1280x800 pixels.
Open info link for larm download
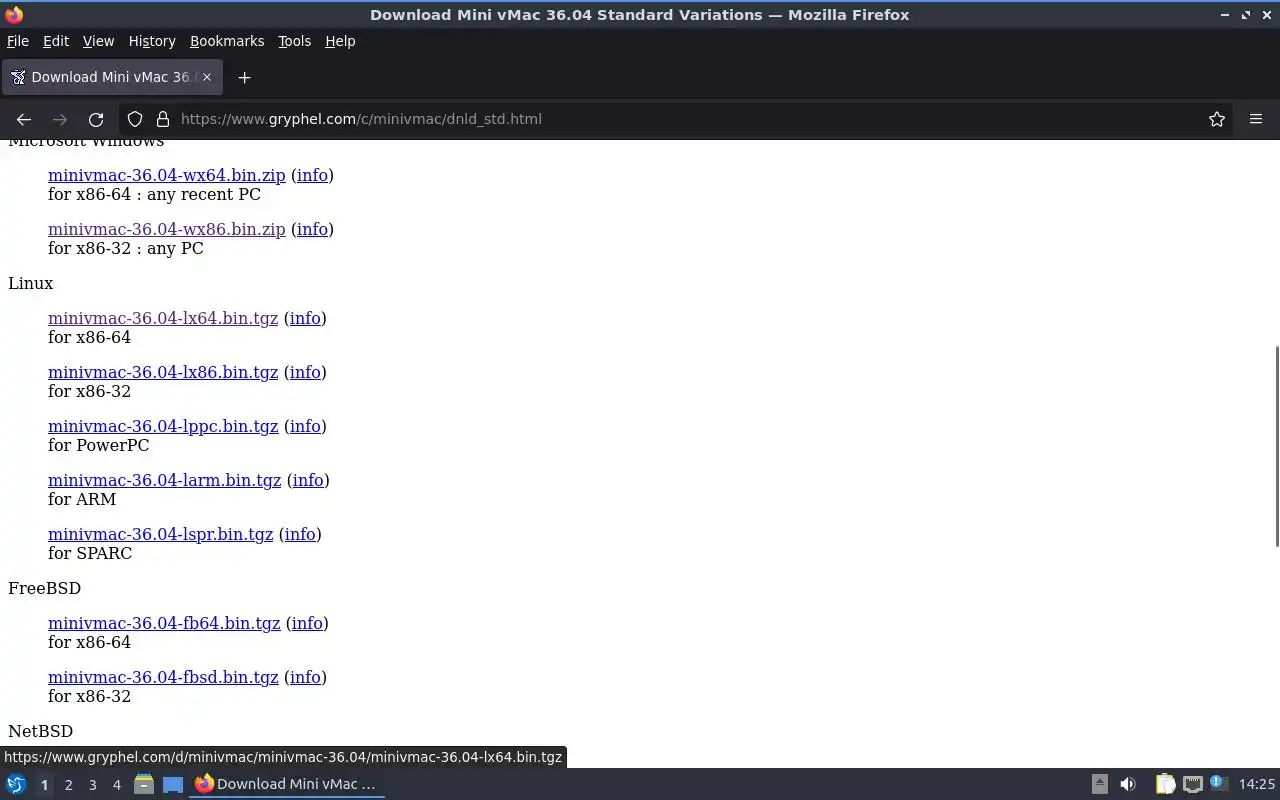click(x=308, y=480)
